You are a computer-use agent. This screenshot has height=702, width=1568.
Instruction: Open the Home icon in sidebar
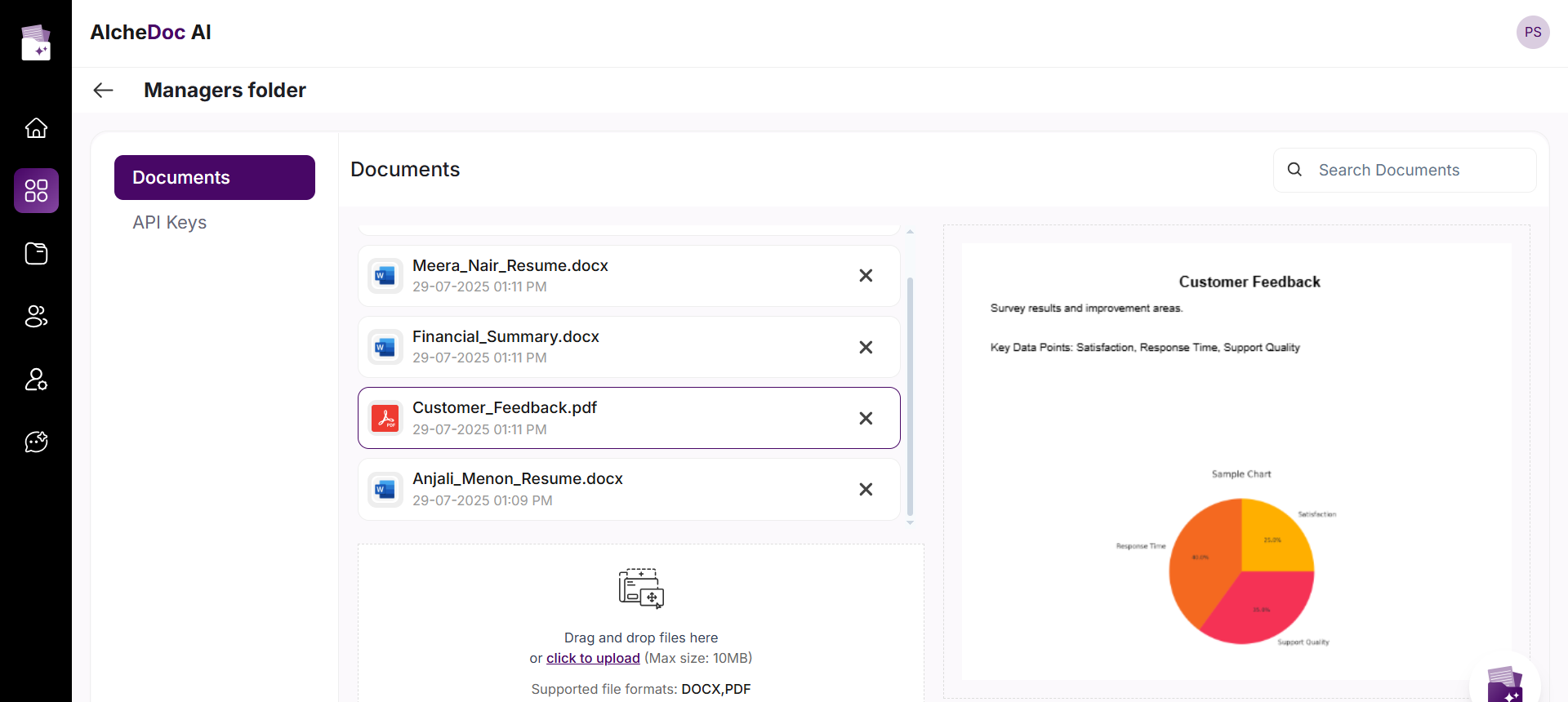[x=36, y=128]
